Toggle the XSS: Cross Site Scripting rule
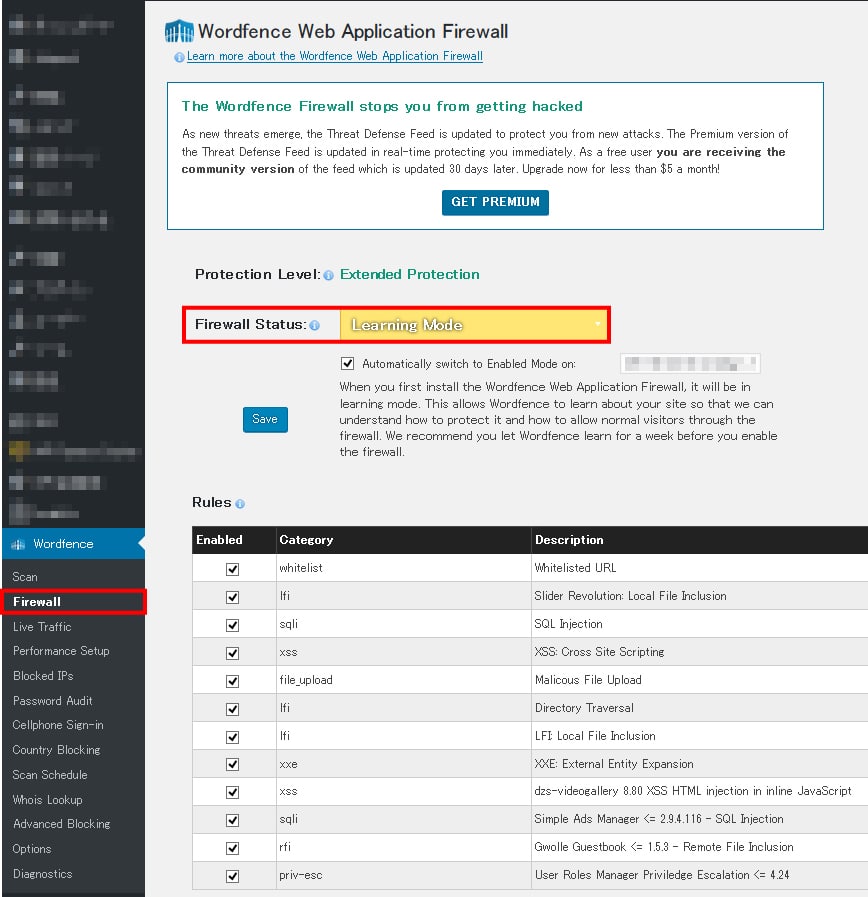Image resolution: width=868 pixels, height=897 pixels. coord(232,653)
